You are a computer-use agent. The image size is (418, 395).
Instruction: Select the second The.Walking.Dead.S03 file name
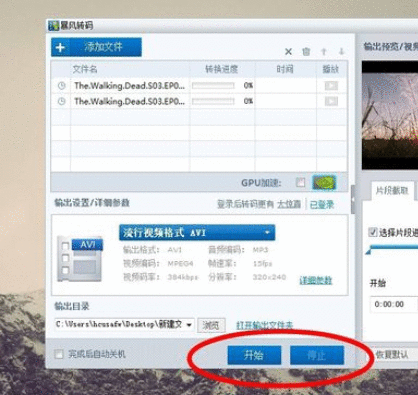tap(129, 101)
